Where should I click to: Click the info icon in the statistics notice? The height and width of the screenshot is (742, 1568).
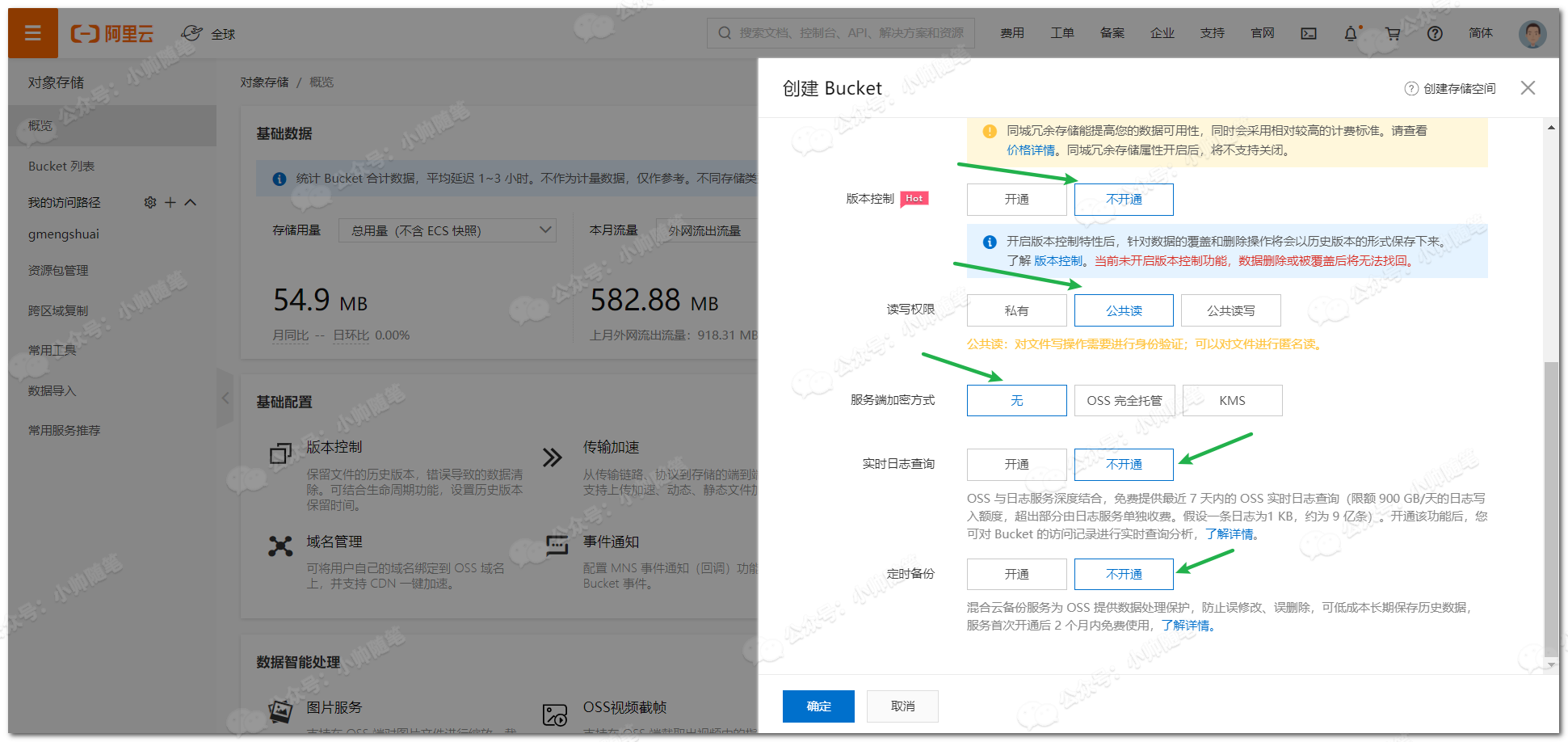coord(280,179)
